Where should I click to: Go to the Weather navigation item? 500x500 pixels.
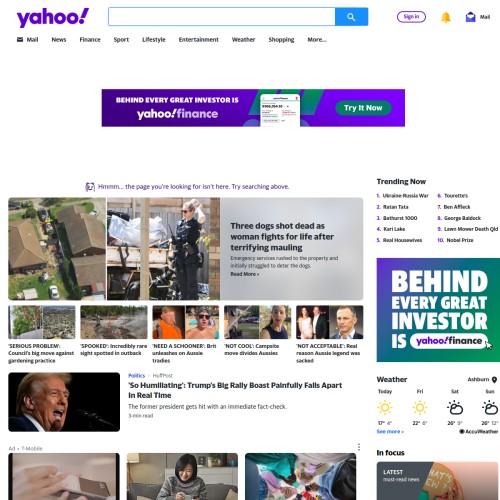[243, 40]
